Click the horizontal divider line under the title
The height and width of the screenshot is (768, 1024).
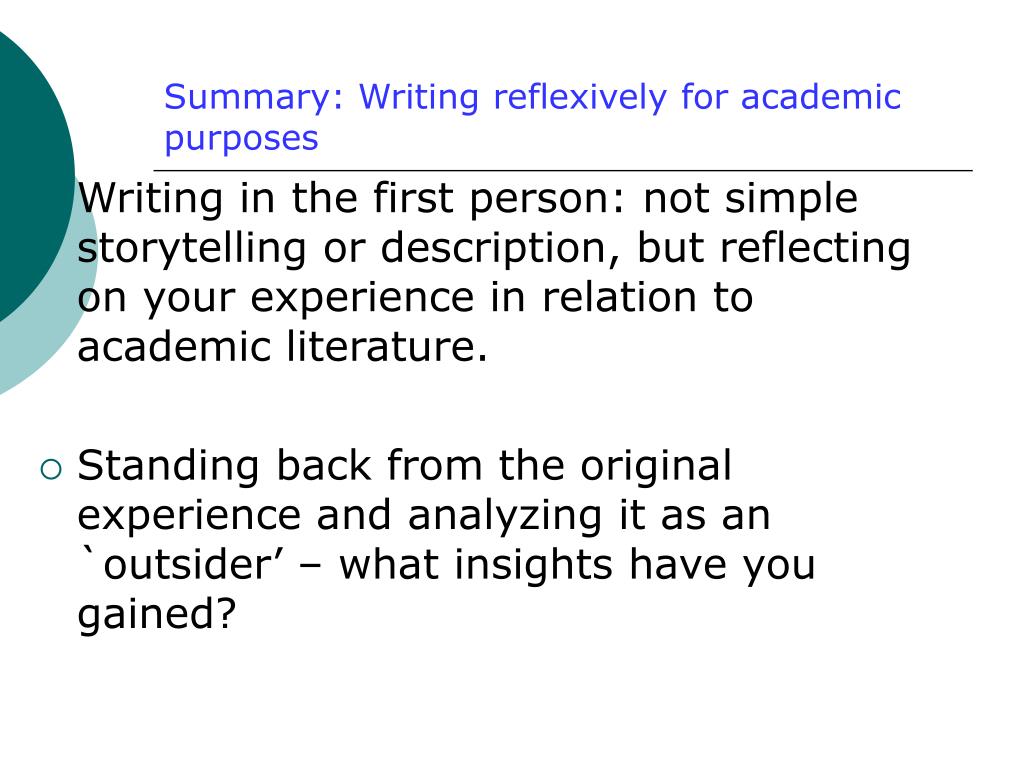point(563,170)
